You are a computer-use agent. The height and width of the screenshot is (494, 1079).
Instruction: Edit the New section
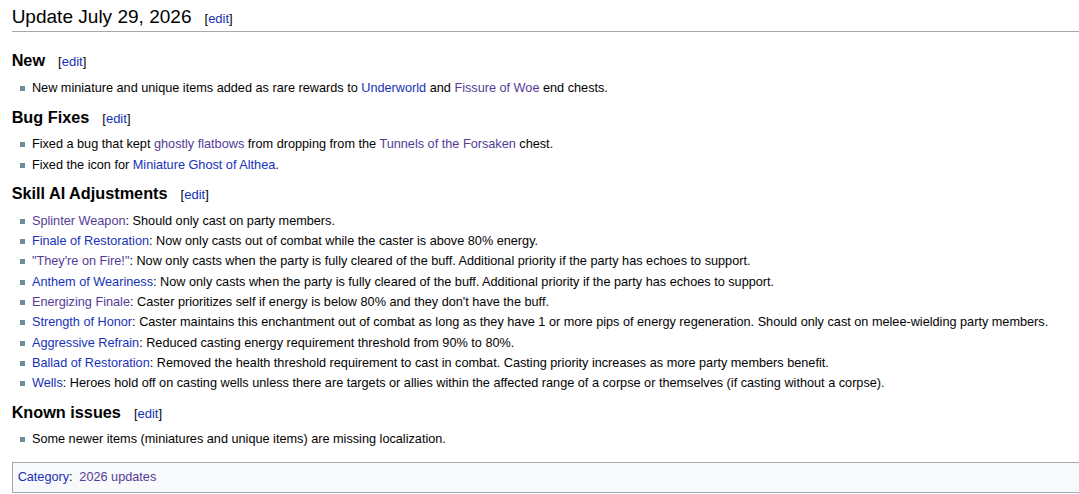(x=72, y=62)
